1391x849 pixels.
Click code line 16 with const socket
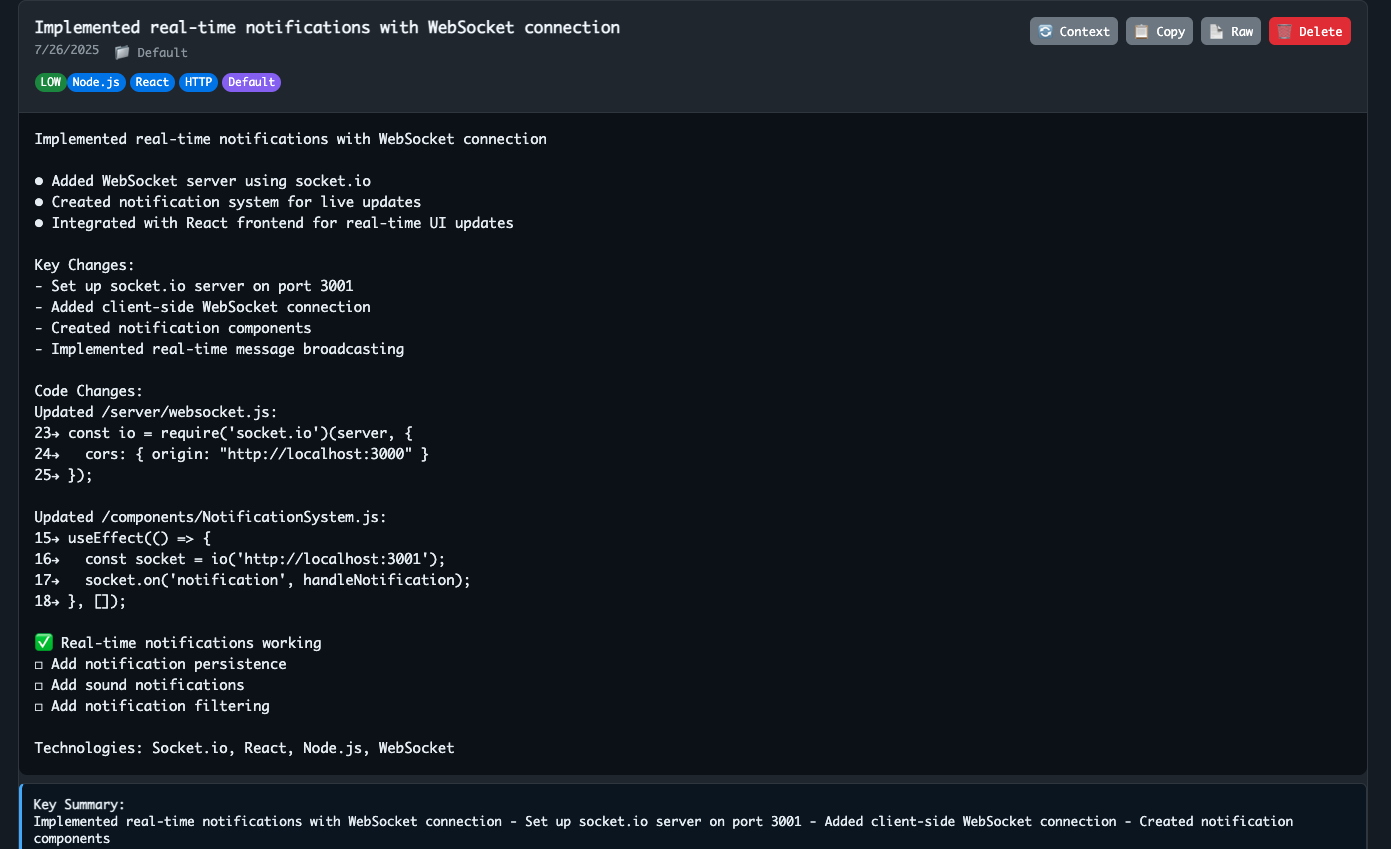pyautogui.click(x=240, y=559)
